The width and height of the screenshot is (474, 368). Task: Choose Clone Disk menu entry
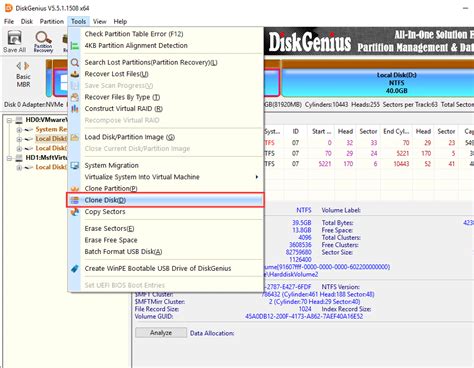coord(166,200)
